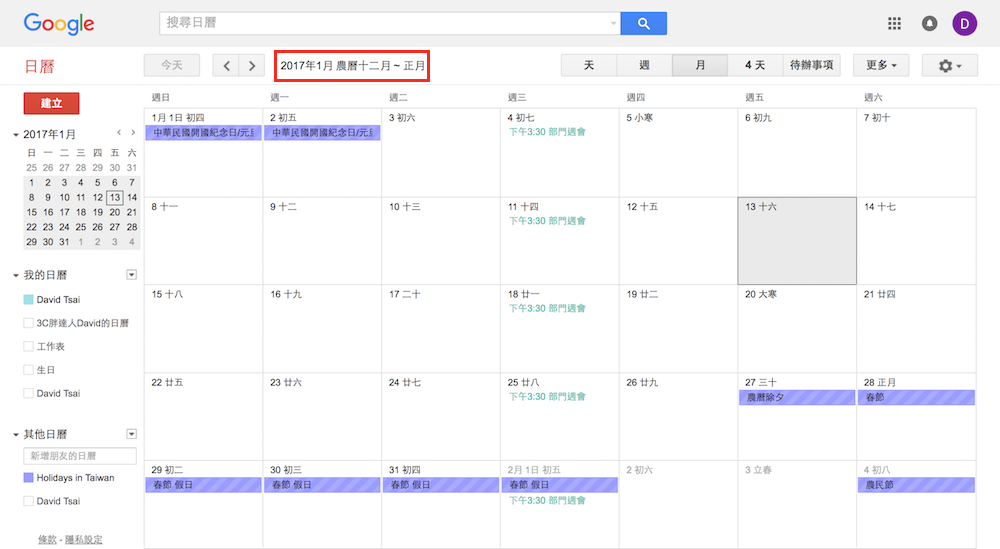Open the 更多 dropdown menu
1000x549 pixels.
pyautogui.click(x=880, y=65)
